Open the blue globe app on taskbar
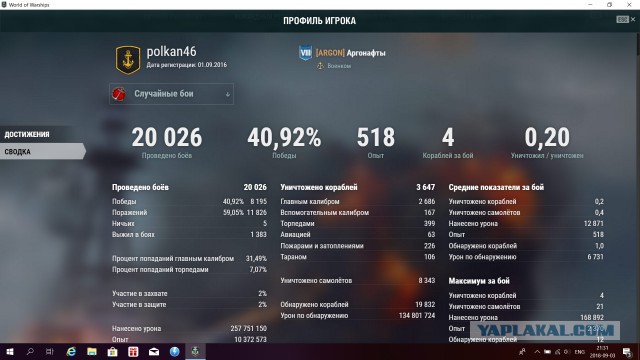Image resolution: width=640 pixels, height=360 pixels. point(174,351)
